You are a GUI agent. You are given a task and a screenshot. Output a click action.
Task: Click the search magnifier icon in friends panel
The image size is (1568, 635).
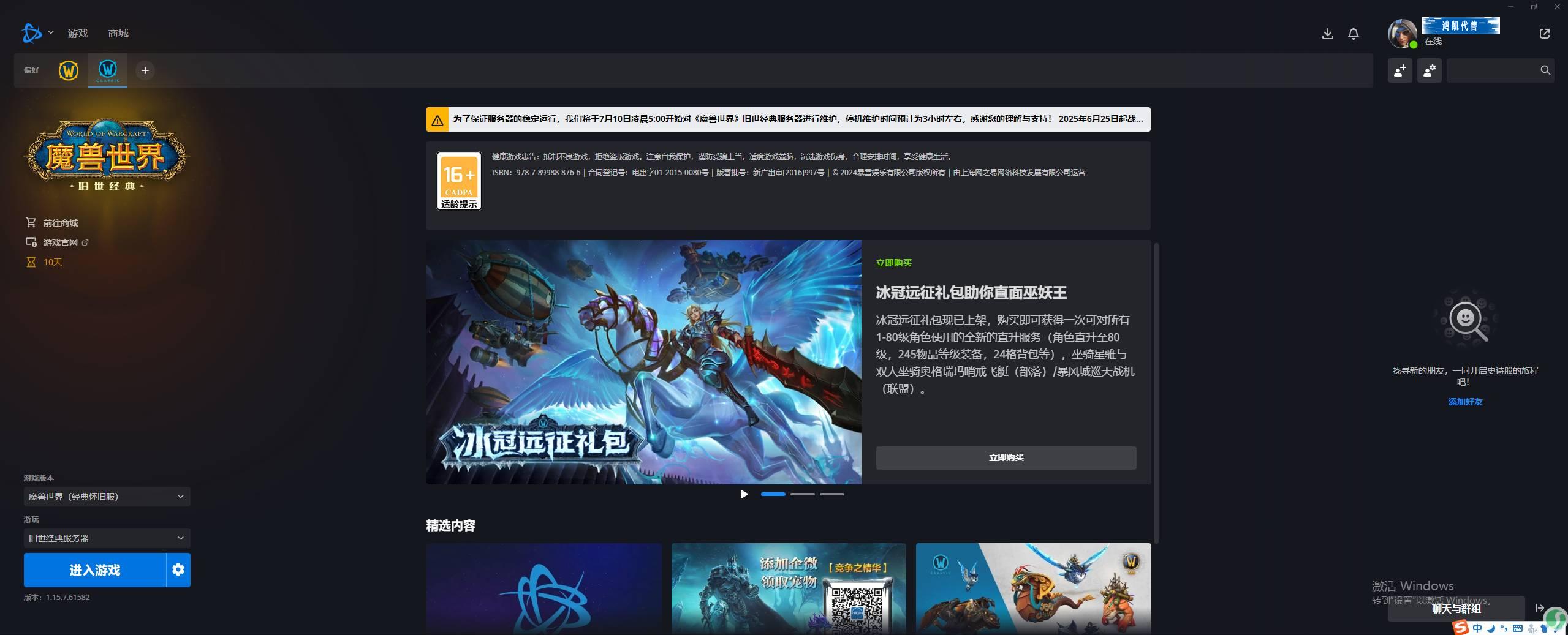(x=1545, y=70)
